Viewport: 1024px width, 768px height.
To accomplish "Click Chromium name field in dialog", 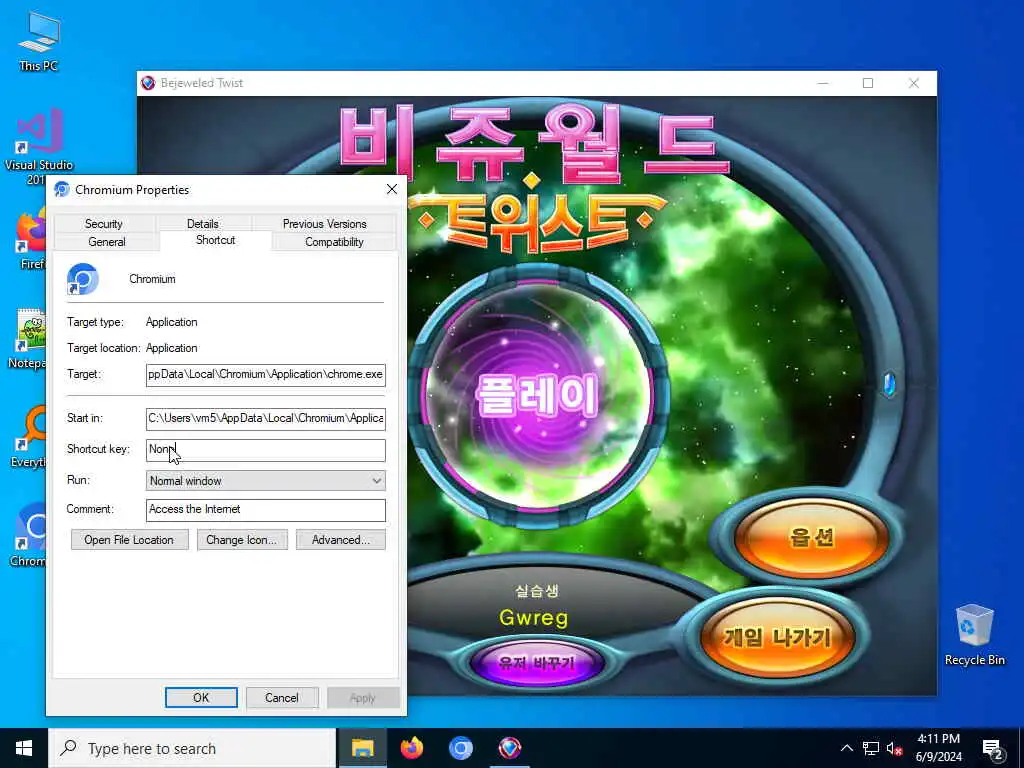I will click(152, 279).
